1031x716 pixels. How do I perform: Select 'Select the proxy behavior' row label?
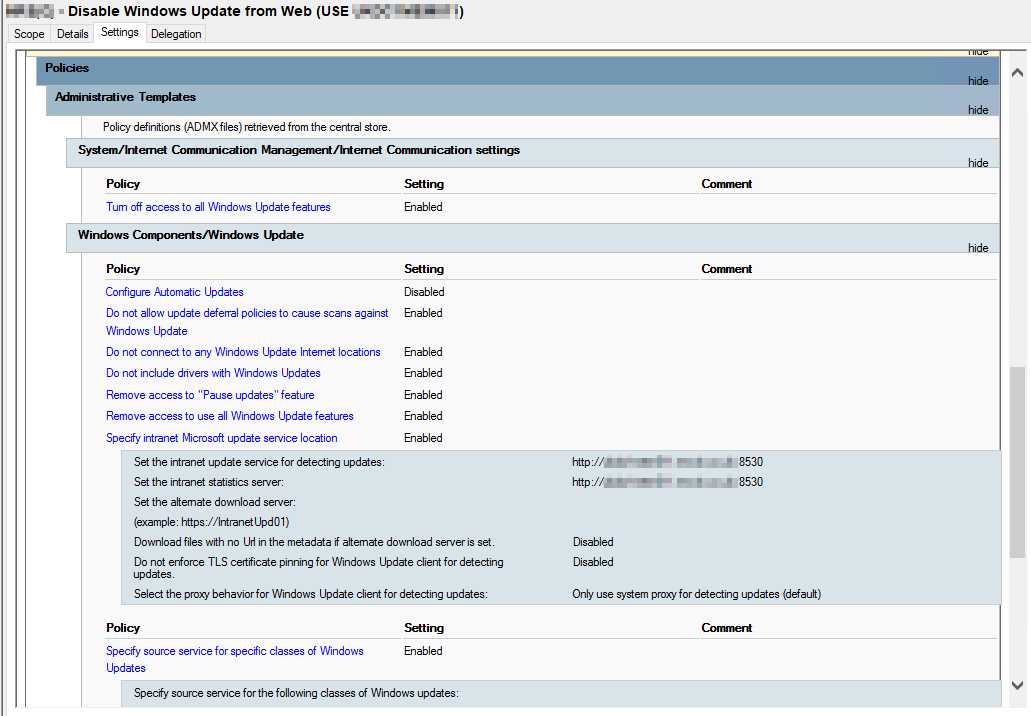tap(311, 594)
